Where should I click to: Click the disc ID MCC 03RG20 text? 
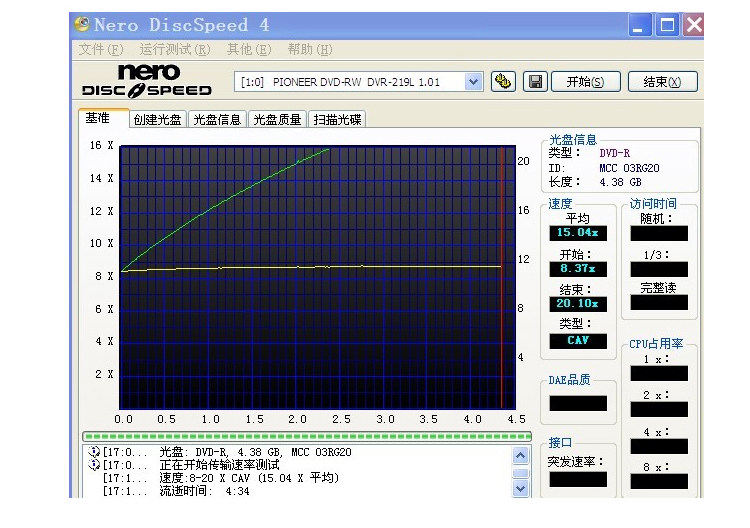point(629,168)
